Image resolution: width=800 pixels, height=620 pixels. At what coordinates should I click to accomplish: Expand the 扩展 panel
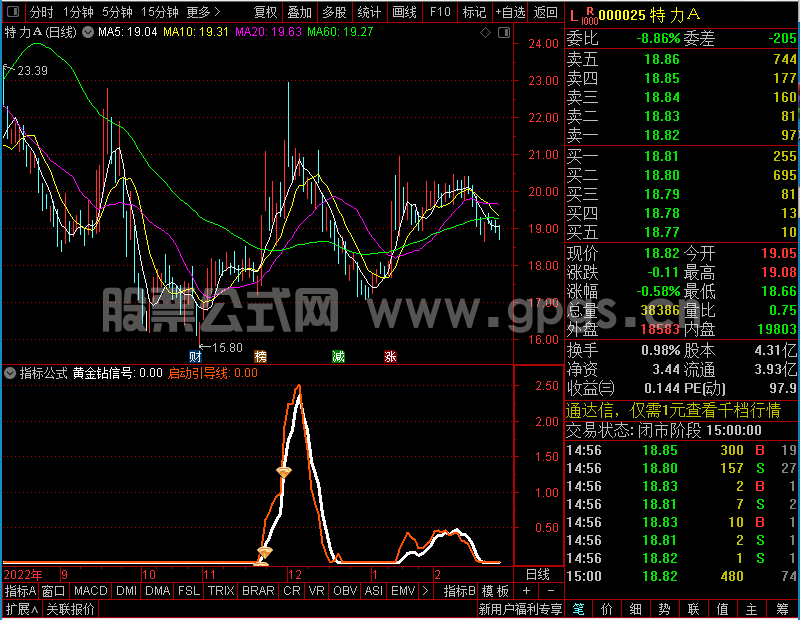coord(22,609)
